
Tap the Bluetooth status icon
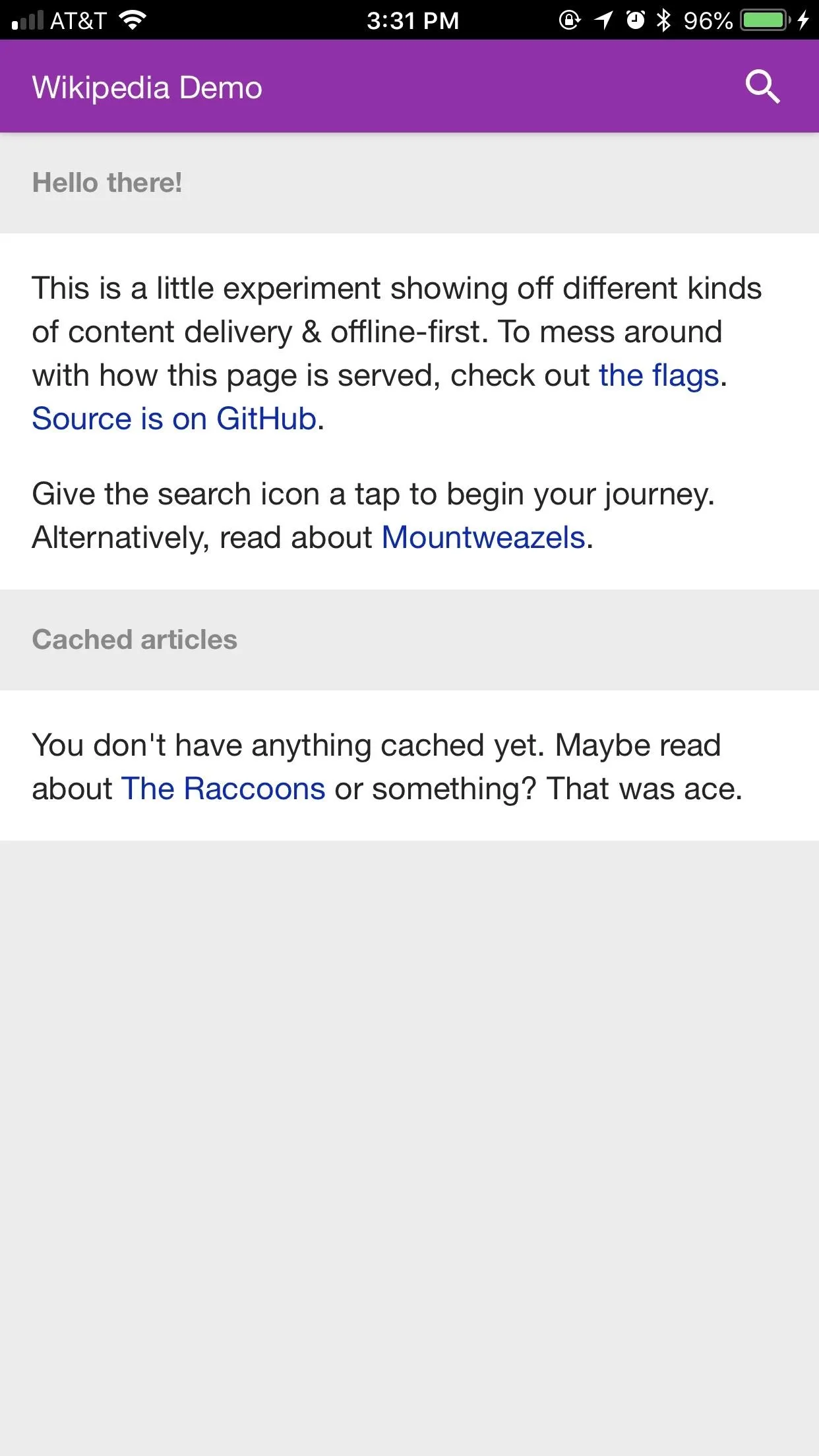click(x=663, y=20)
